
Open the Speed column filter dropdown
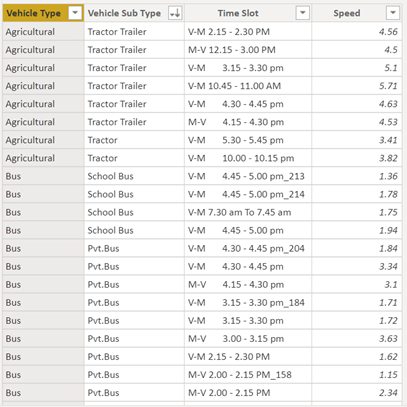tap(393, 13)
